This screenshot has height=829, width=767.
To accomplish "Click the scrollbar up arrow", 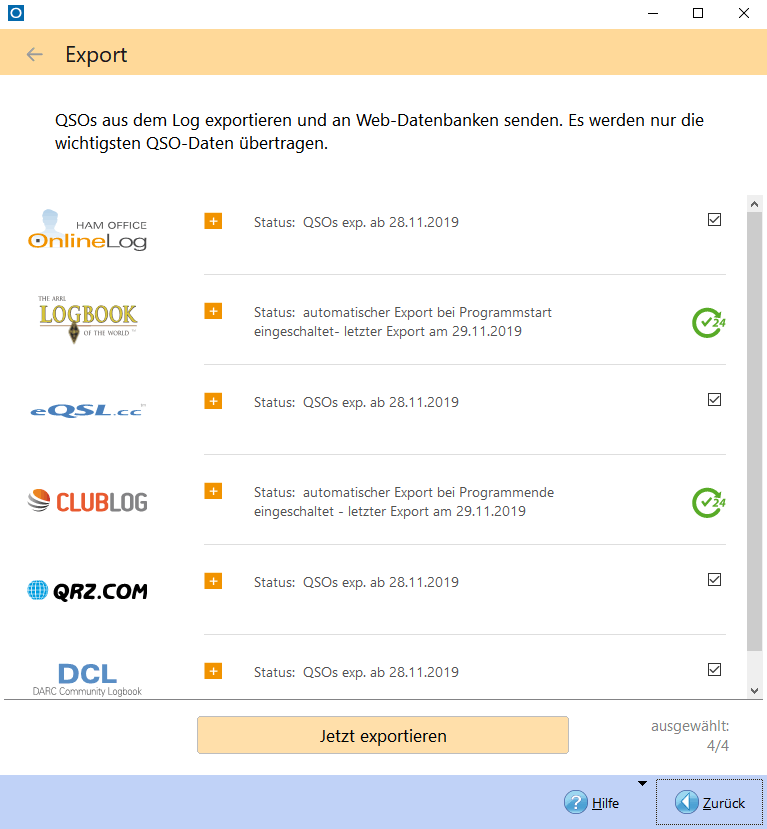I will (754, 204).
